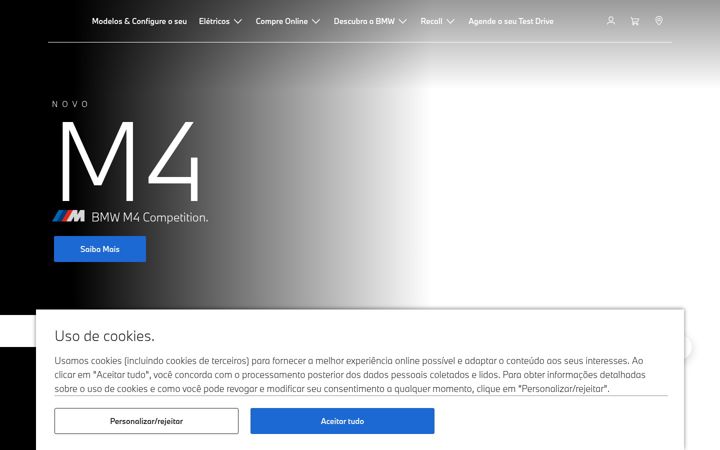This screenshot has height=450, width=720.
Task: Click the dealer location pin icon
Action: [658, 21]
